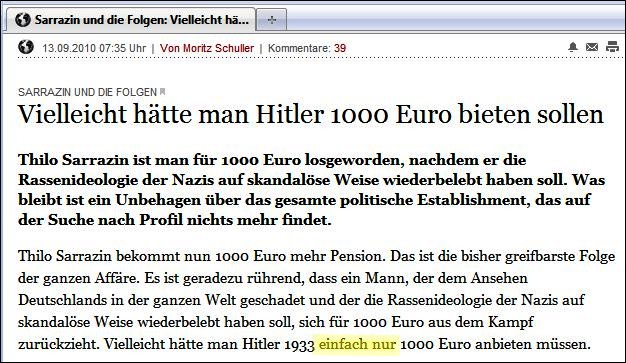The image size is (626, 363).
Task: Click the bold teaser starting Thilo Sarrazin ist man
Action: [311, 190]
